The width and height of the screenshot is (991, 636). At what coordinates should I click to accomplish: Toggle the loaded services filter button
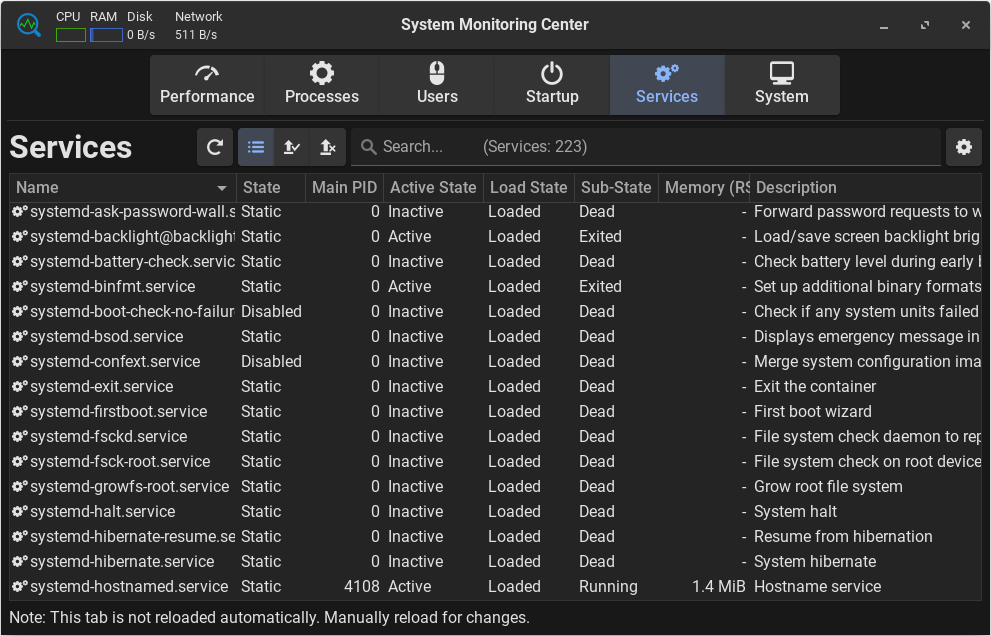(x=291, y=147)
